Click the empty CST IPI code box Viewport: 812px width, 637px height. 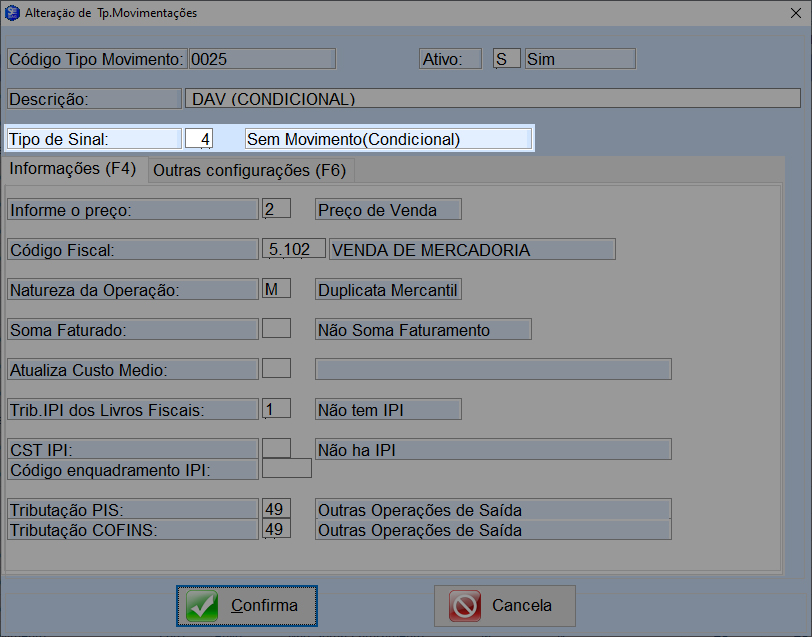click(x=275, y=449)
